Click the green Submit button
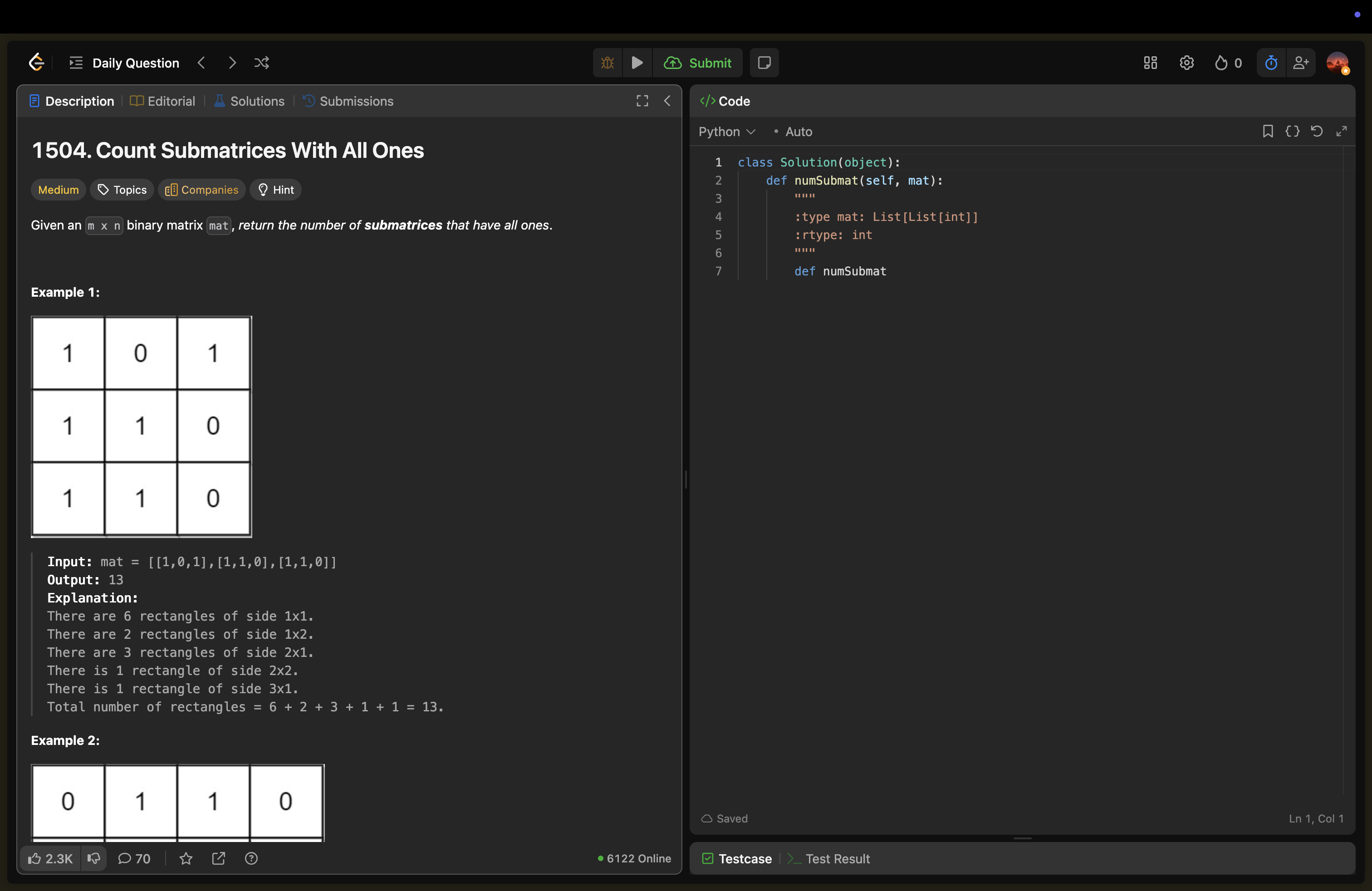Screen dimensions: 1372x891 (697, 63)
